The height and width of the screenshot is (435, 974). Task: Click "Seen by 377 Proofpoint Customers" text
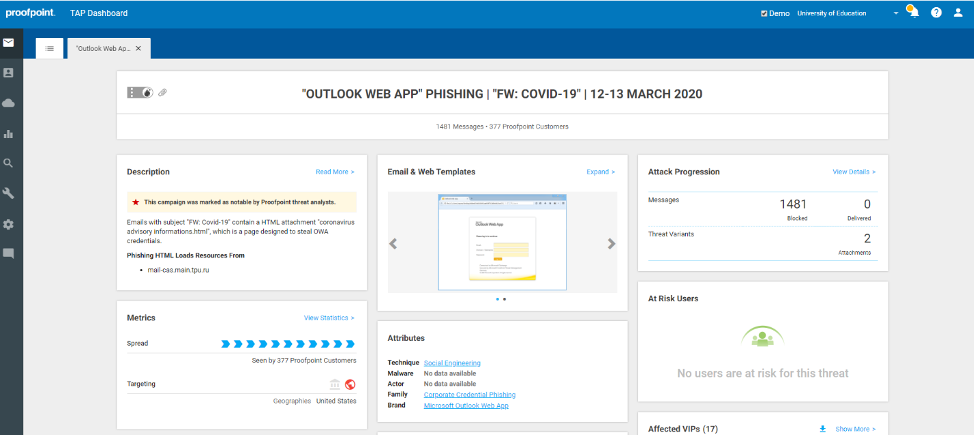click(305, 360)
